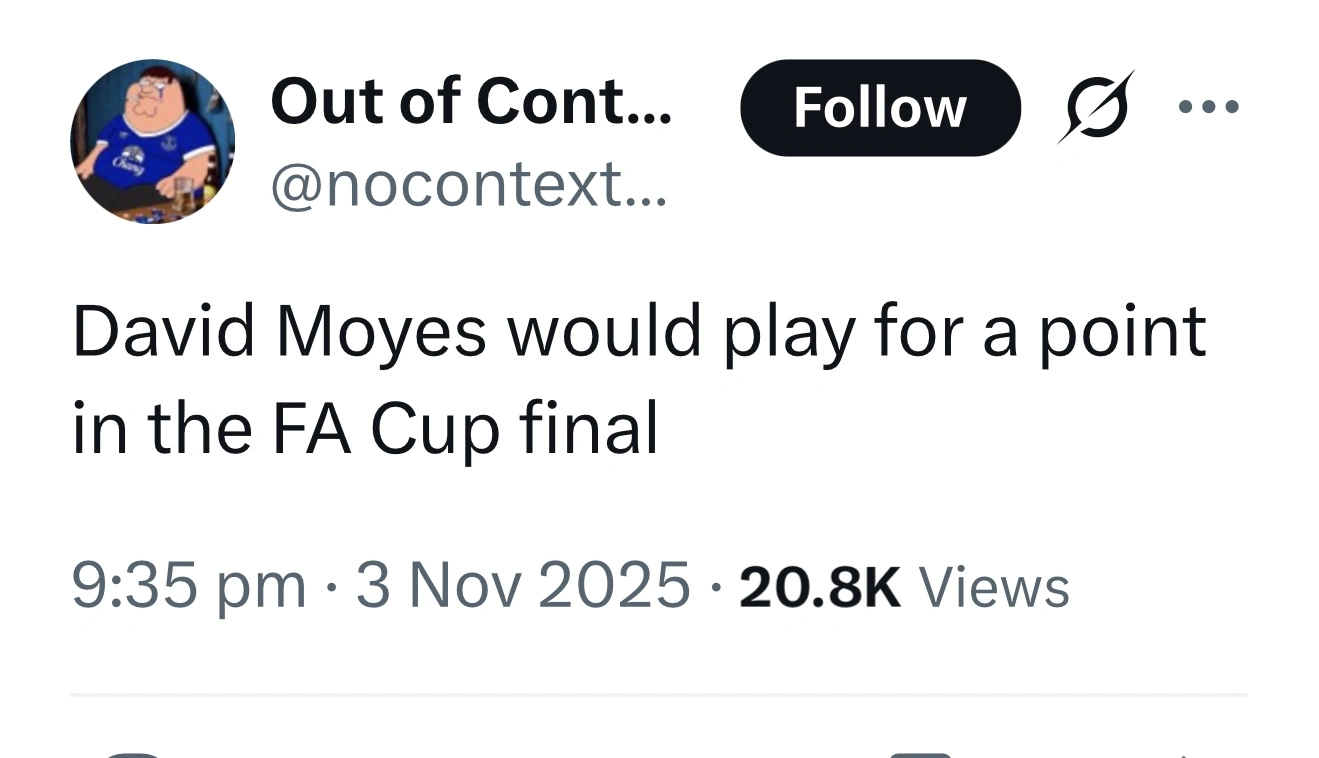Click the word "final" in the tweet

[x=589, y=429]
